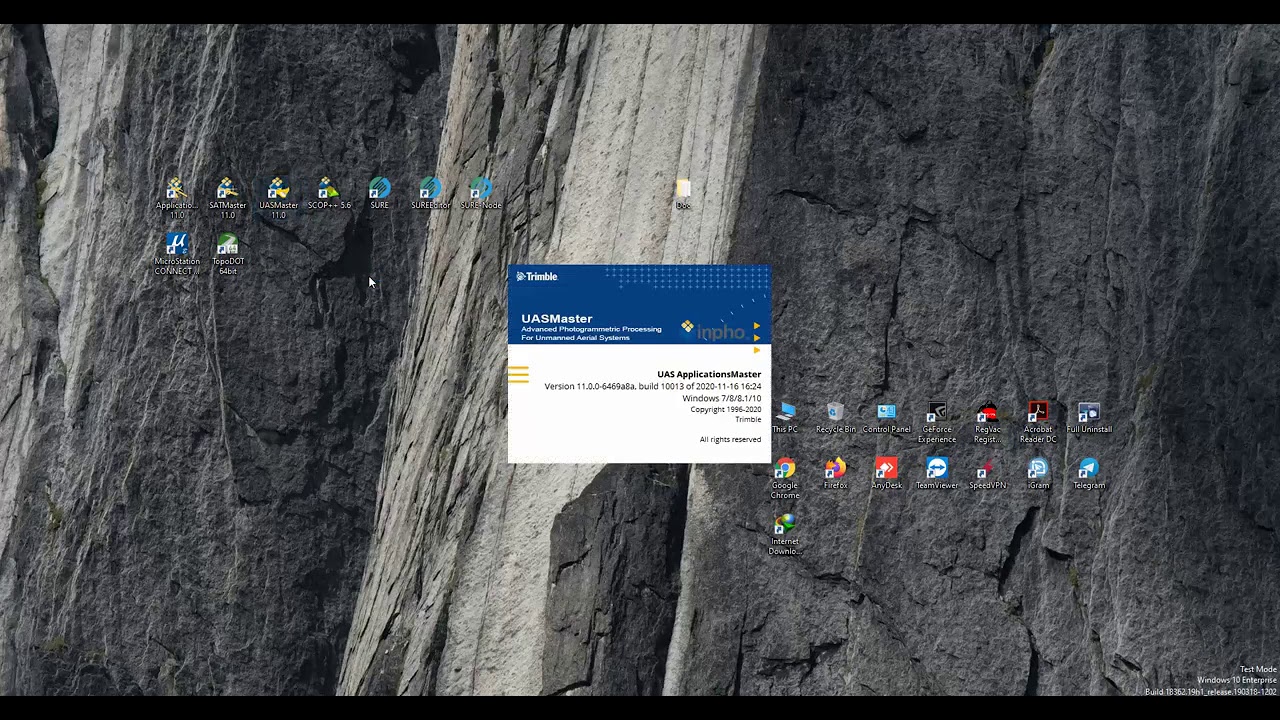
Task: Select the UASMaster 11.0 desktop shortcut
Action: 278,198
